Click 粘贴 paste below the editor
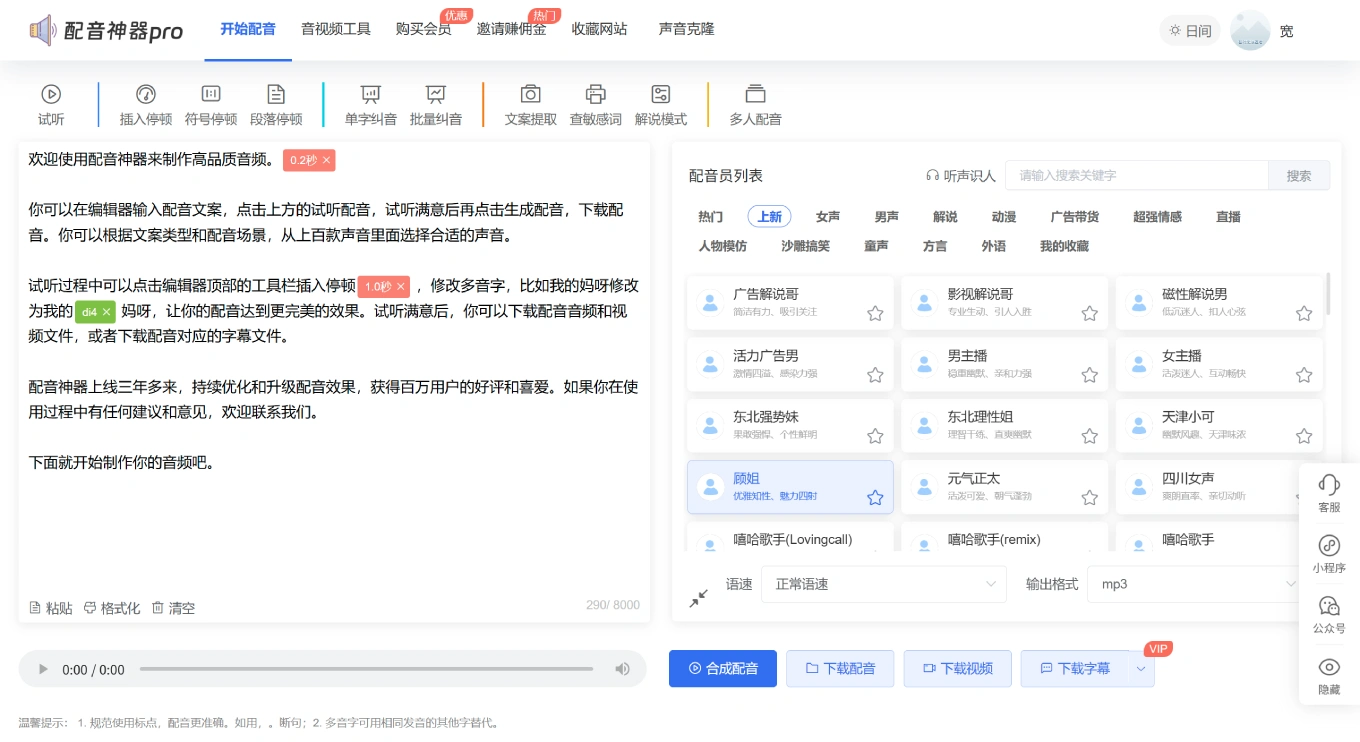The width and height of the screenshot is (1360, 742). 51,608
